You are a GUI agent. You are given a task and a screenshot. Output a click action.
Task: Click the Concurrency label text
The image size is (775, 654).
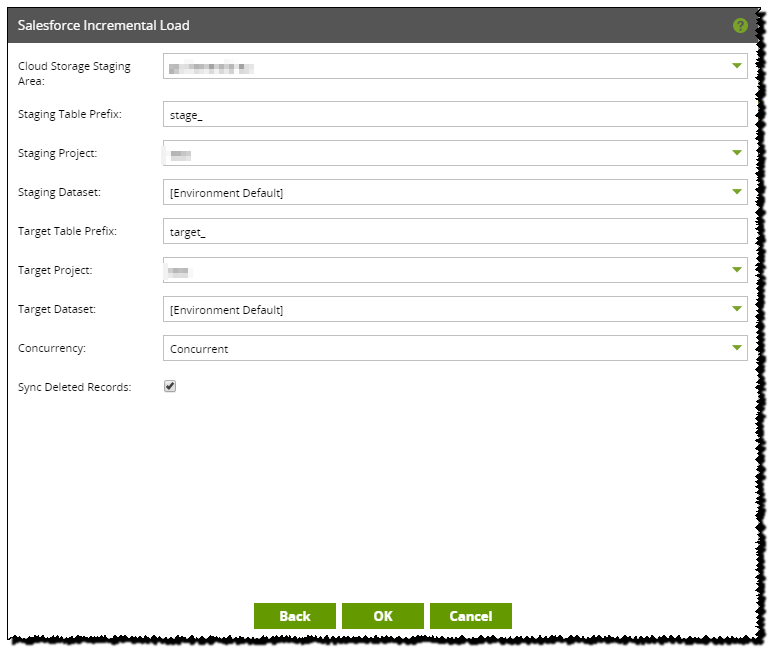tap(52, 348)
